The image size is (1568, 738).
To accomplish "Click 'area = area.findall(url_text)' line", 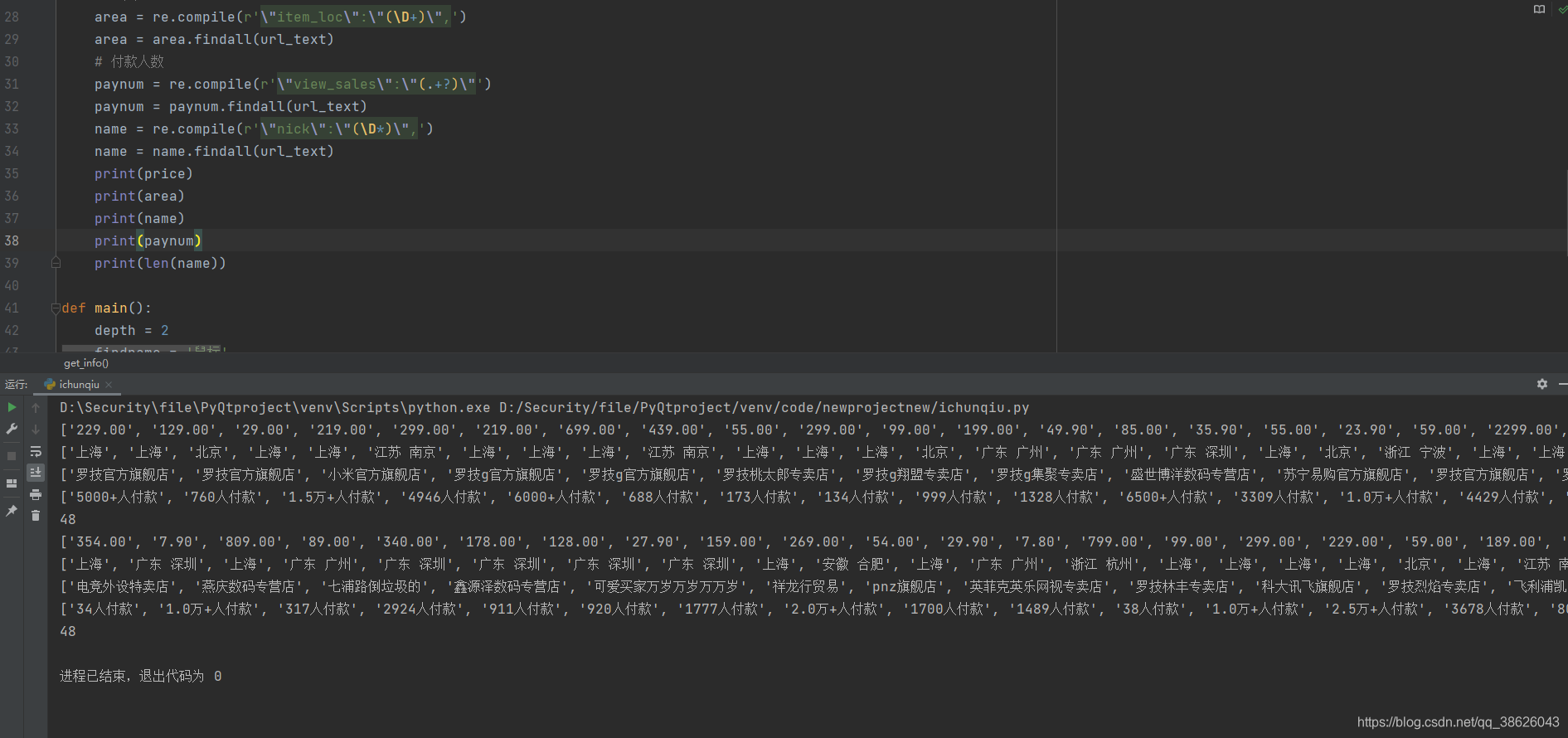I will (x=214, y=39).
